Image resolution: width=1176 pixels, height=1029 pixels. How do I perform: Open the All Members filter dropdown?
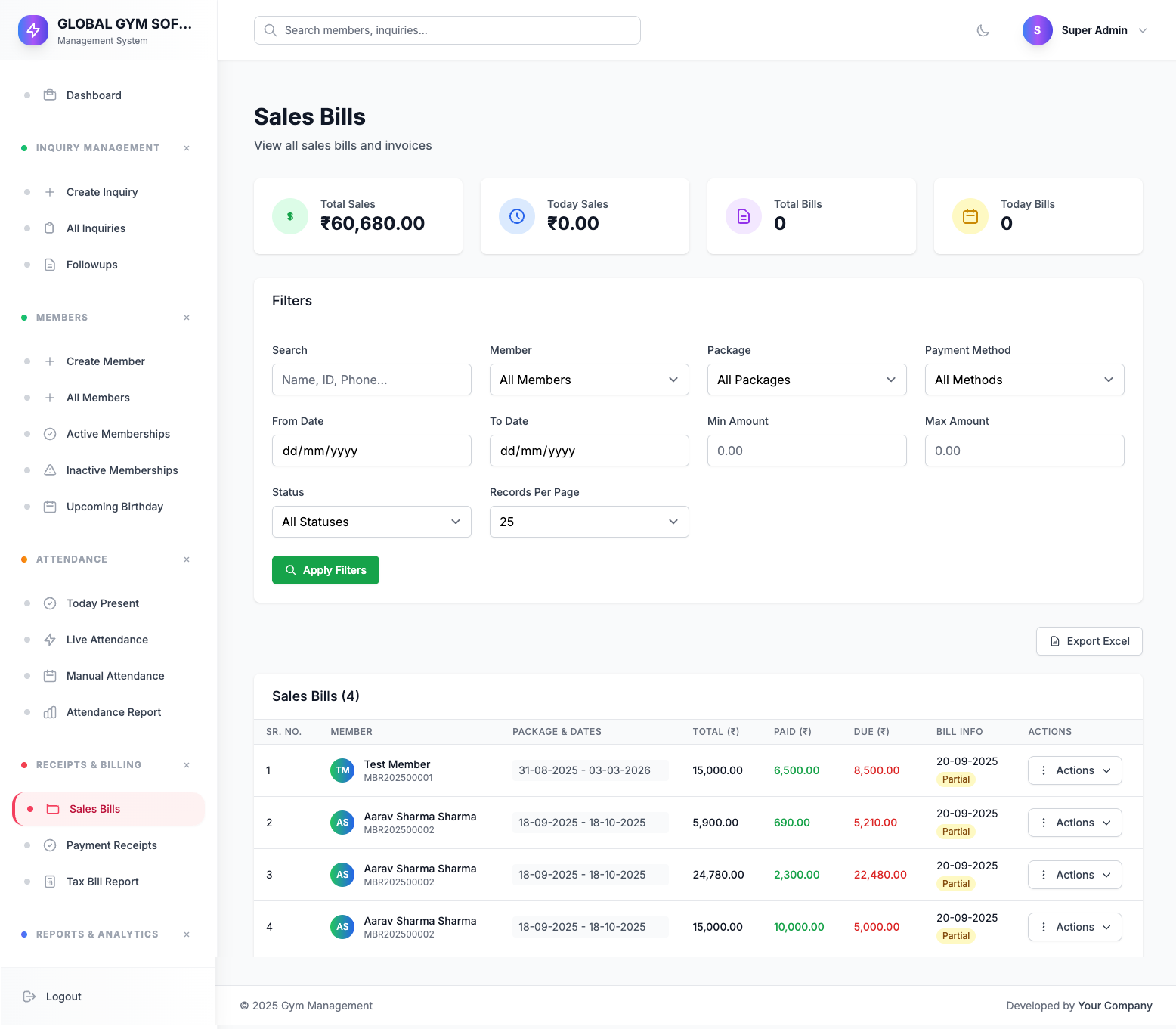[x=589, y=380]
